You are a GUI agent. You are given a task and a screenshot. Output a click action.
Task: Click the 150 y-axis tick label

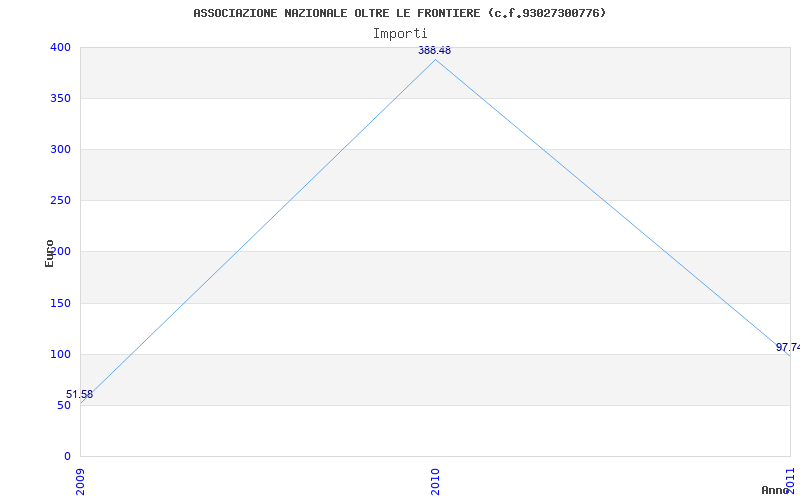pyautogui.click(x=60, y=304)
